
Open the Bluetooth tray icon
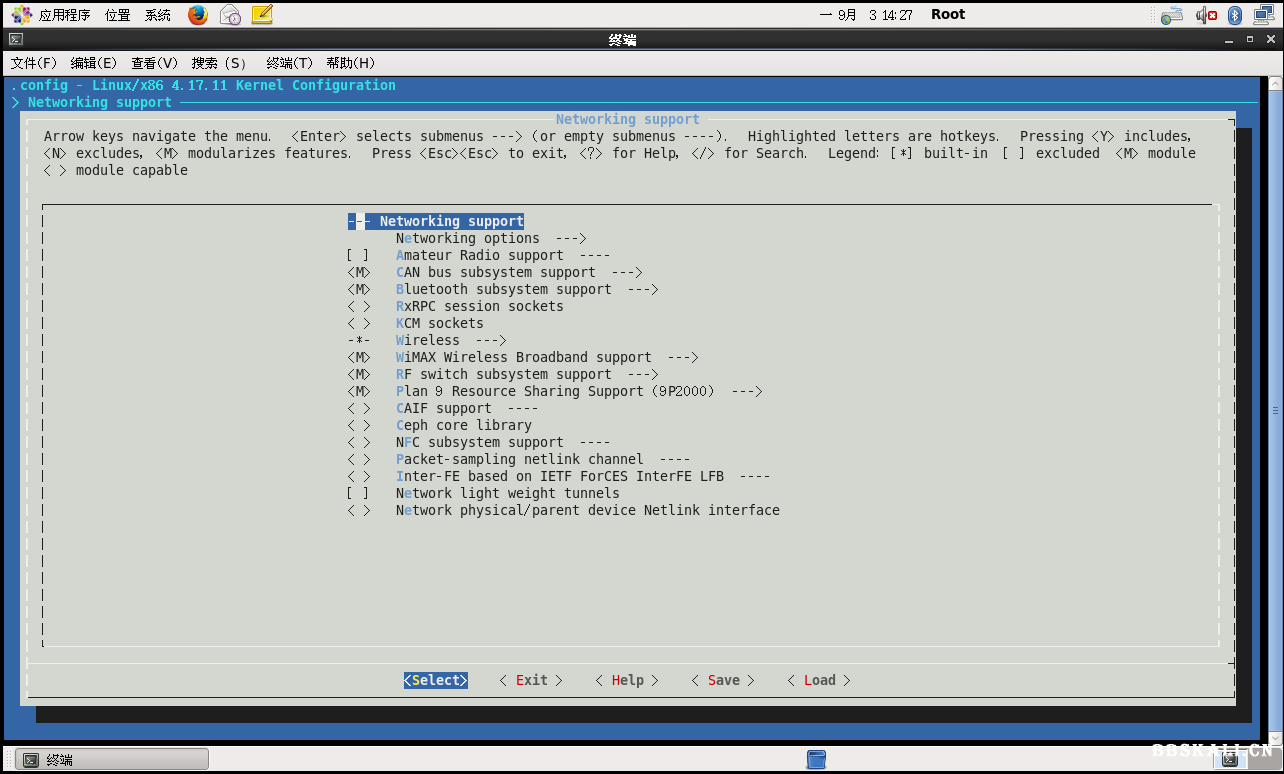(x=1233, y=15)
